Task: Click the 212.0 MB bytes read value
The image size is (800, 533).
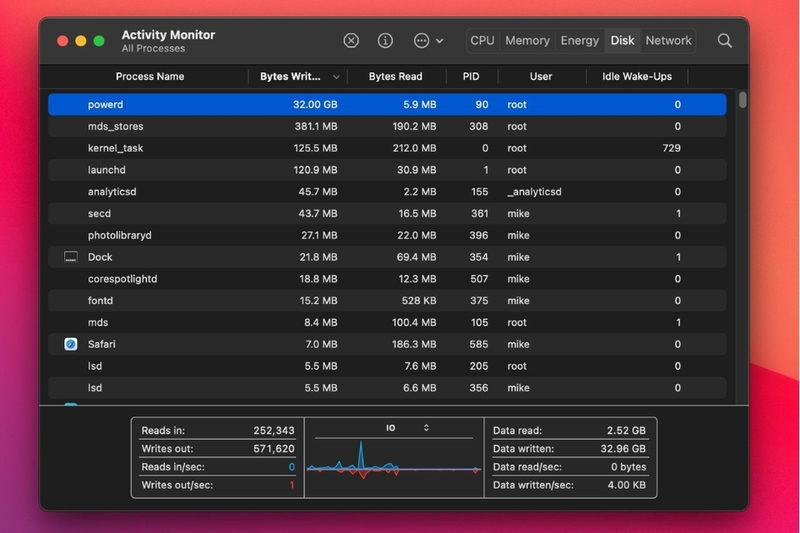Action: (x=414, y=148)
